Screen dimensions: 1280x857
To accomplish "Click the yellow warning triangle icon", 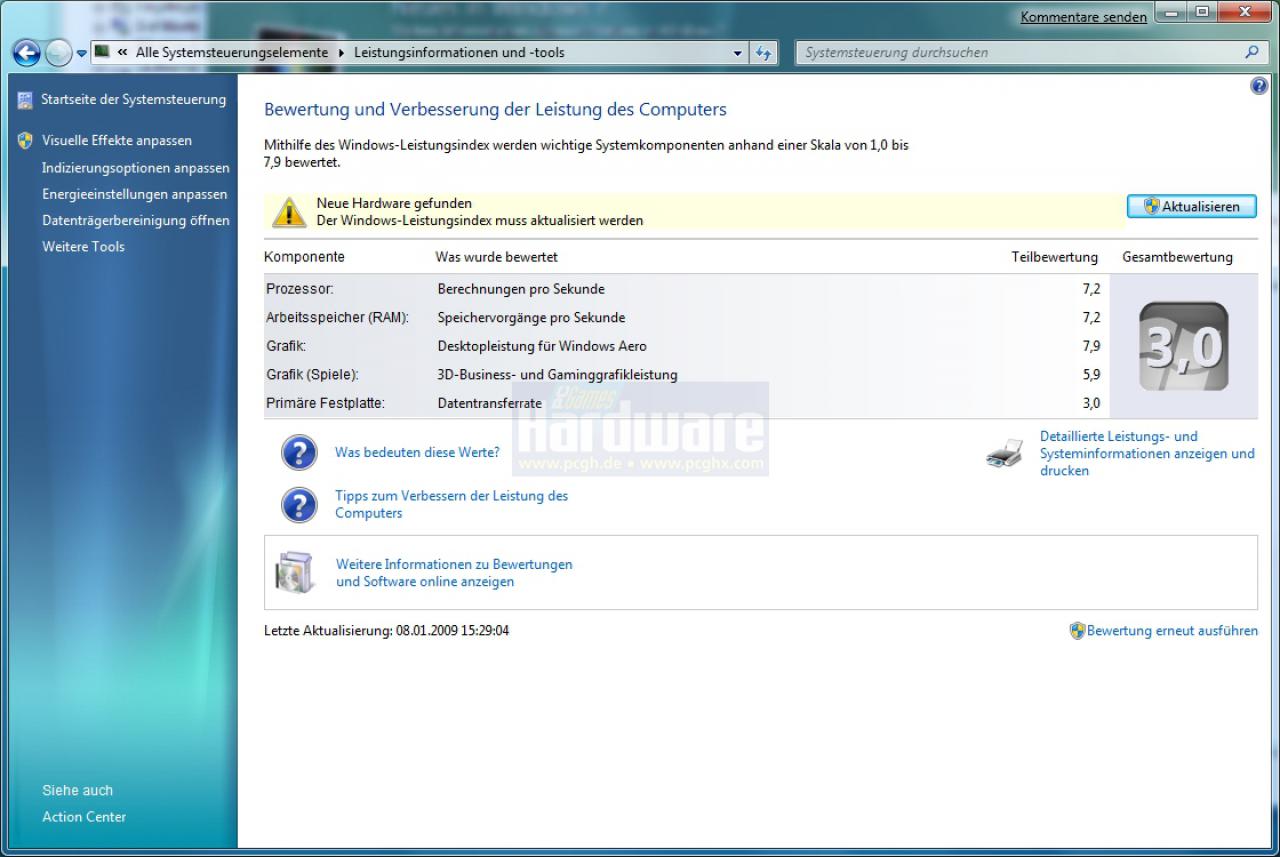I will tap(289, 211).
